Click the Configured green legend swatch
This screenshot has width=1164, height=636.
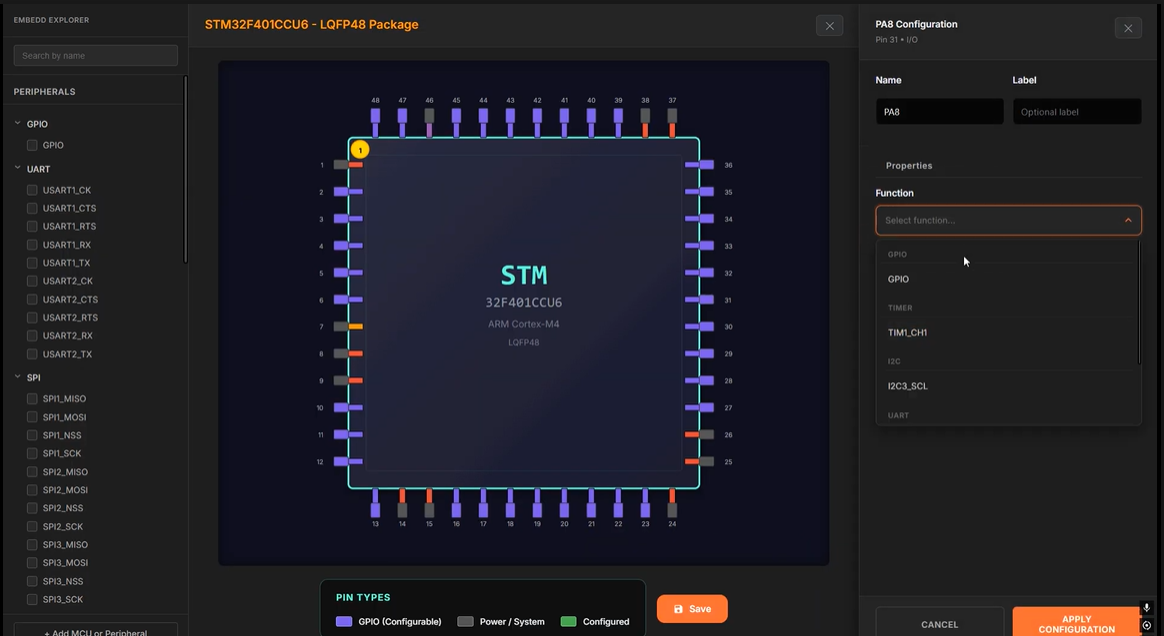569,622
